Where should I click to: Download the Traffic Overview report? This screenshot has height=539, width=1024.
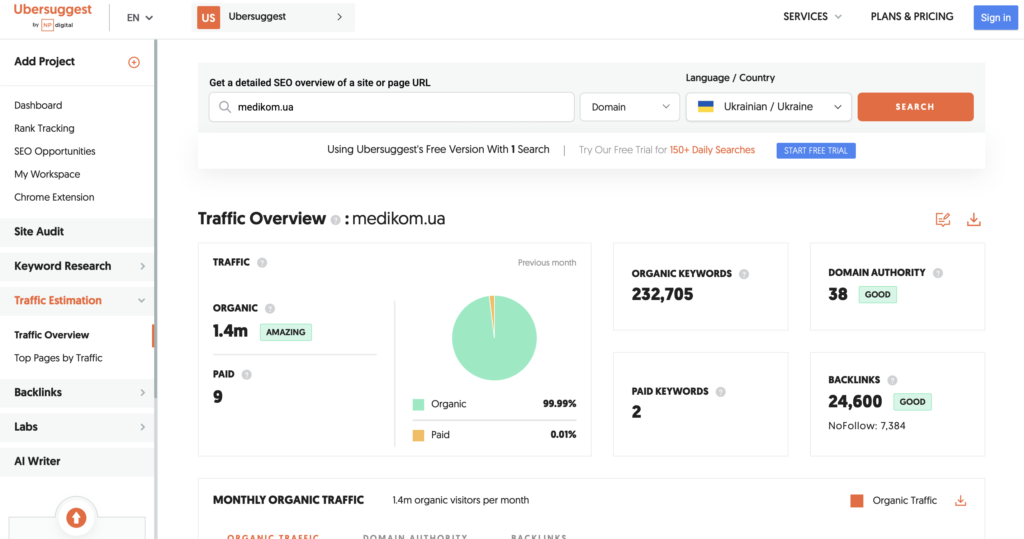[x=974, y=220]
